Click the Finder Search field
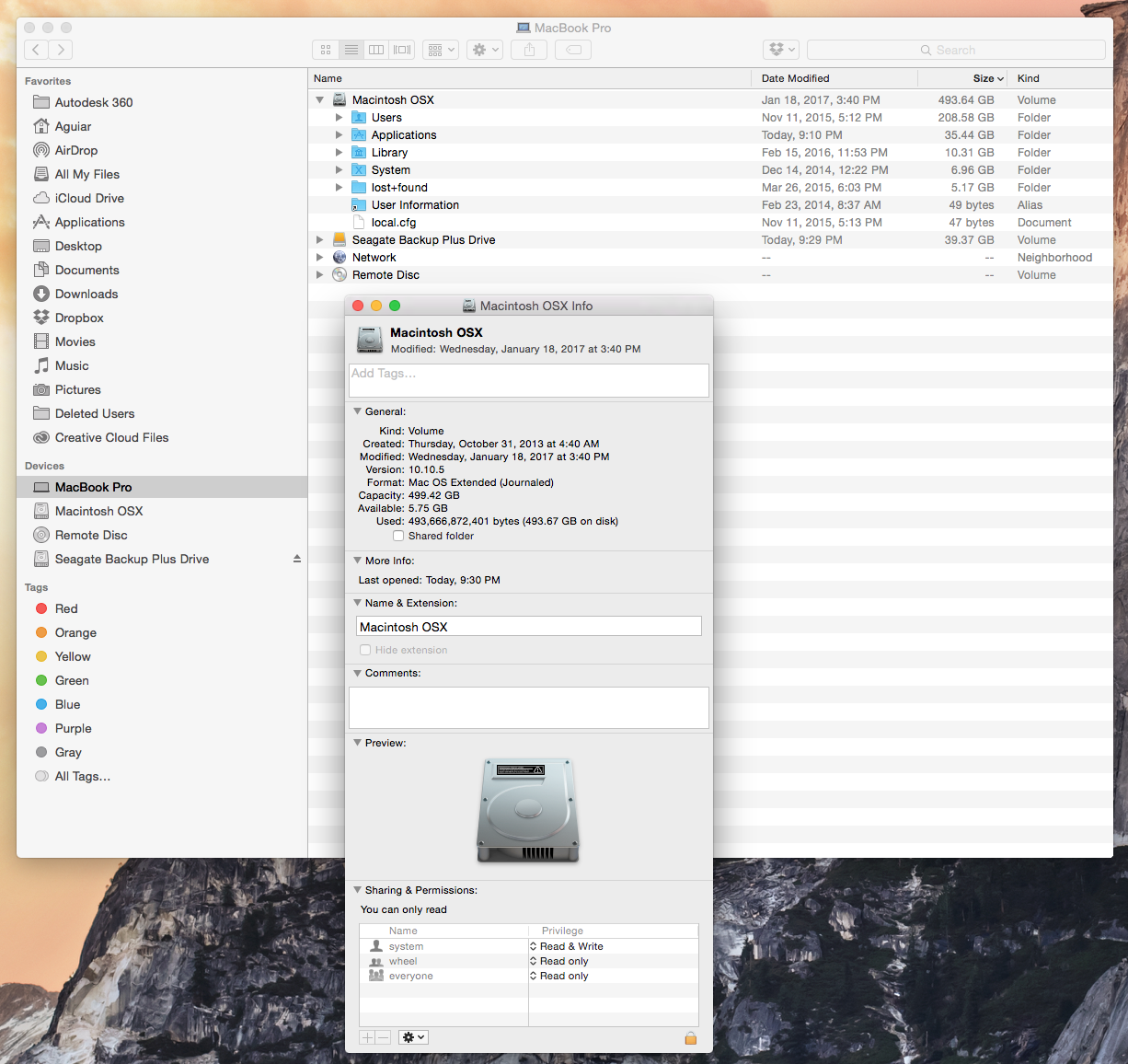This screenshot has height=1064, width=1128. pyautogui.click(x=956, y=50)
